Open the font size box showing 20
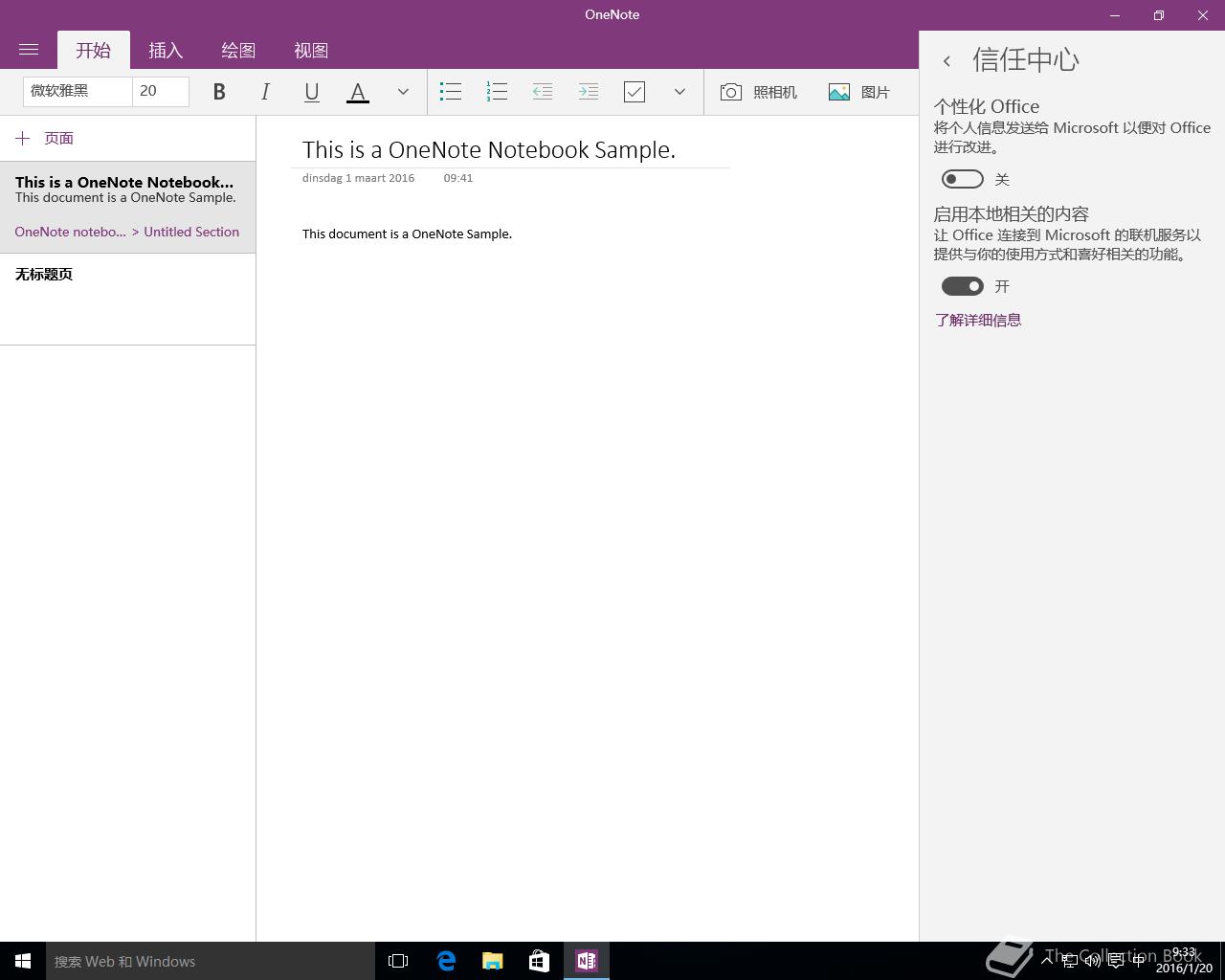The image size is (1225, 980). [x=161, y=91]
